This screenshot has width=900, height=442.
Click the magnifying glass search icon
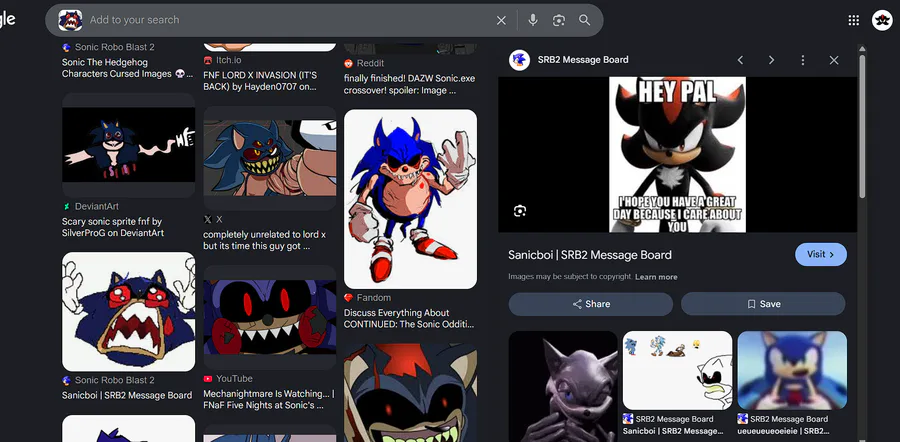coord(584,20)
